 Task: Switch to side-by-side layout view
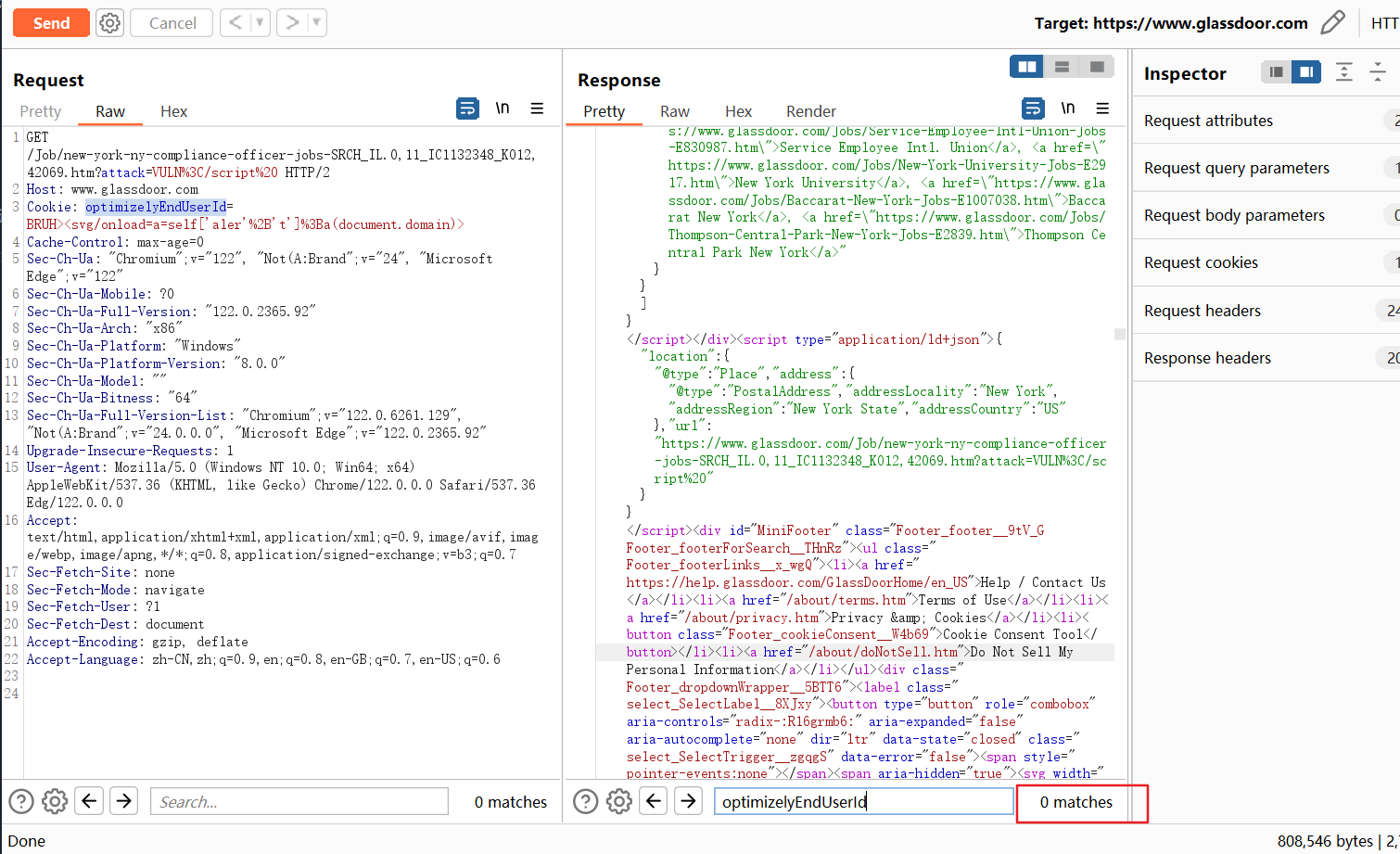(x=1027, y=67)
